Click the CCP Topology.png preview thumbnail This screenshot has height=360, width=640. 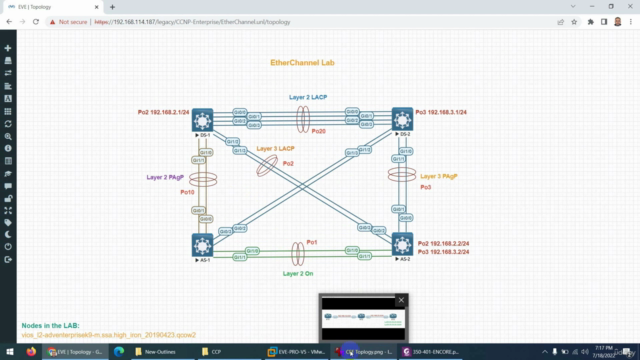[363, 319]
